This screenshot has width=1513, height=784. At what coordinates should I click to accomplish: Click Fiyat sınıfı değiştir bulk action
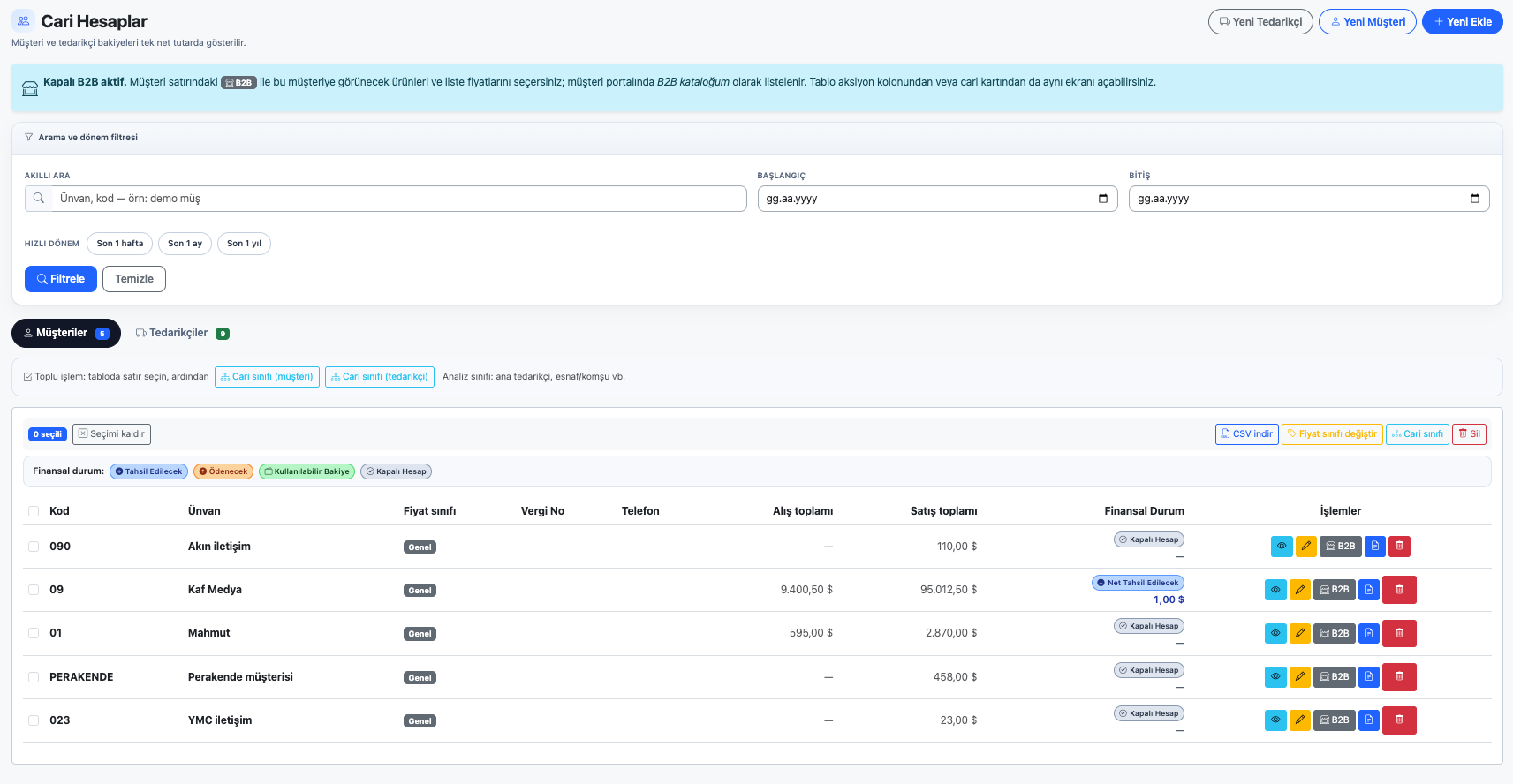pyautogui.click(x=1332, y=434)
